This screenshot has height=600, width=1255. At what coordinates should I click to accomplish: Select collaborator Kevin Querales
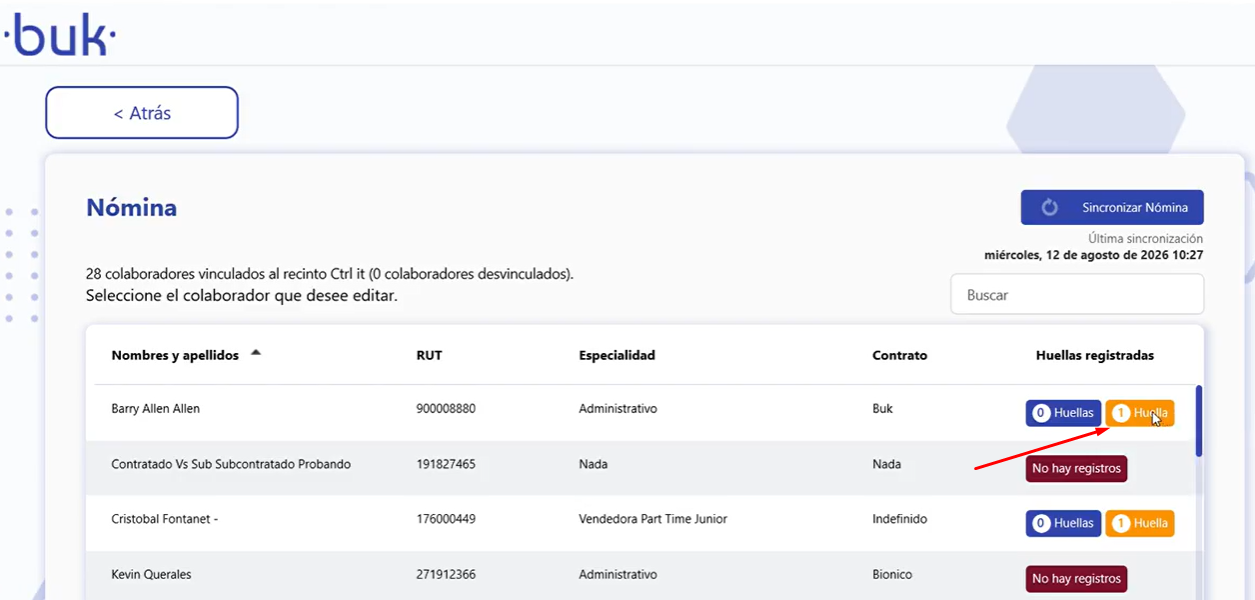tap(151, 575)
